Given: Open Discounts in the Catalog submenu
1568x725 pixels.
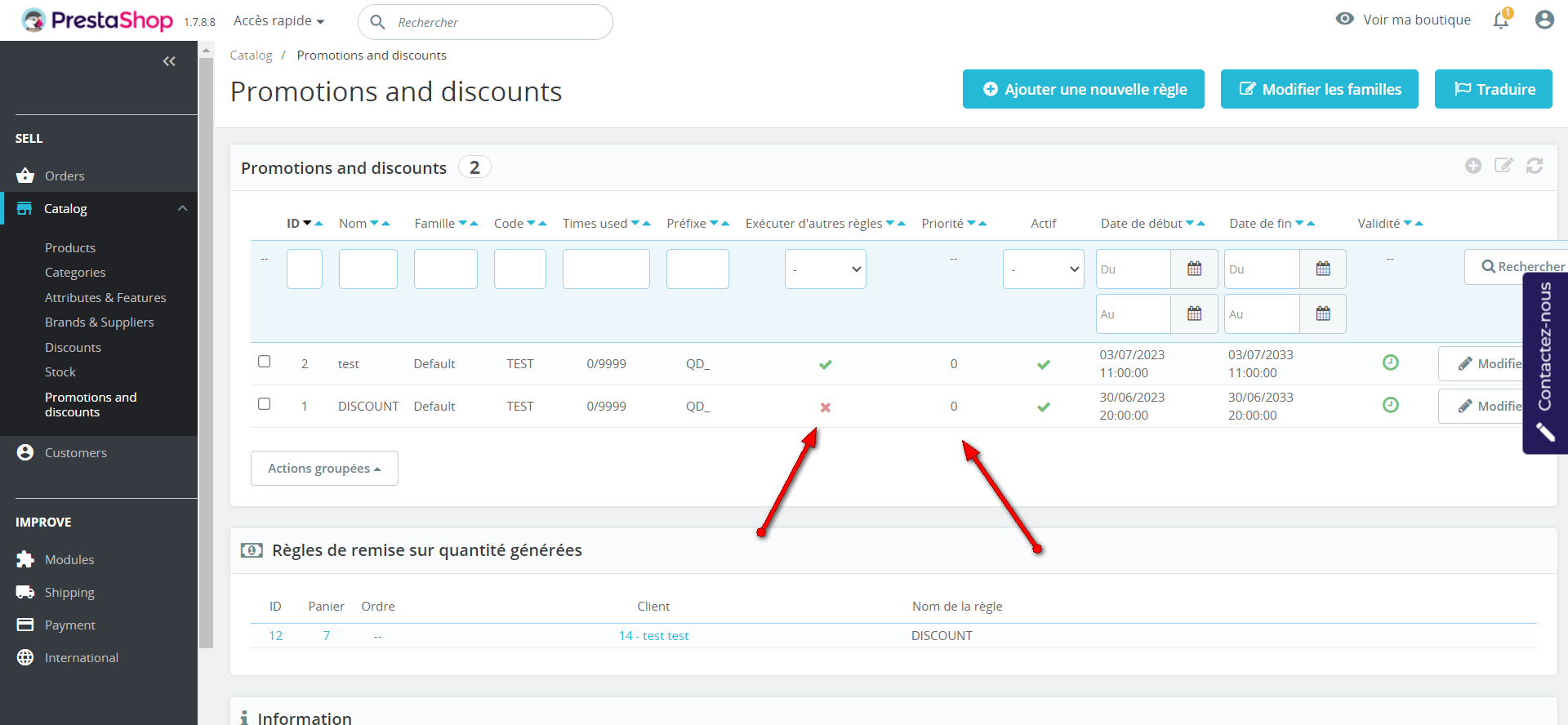Looking at the screenshot, I should coord(73,348).
